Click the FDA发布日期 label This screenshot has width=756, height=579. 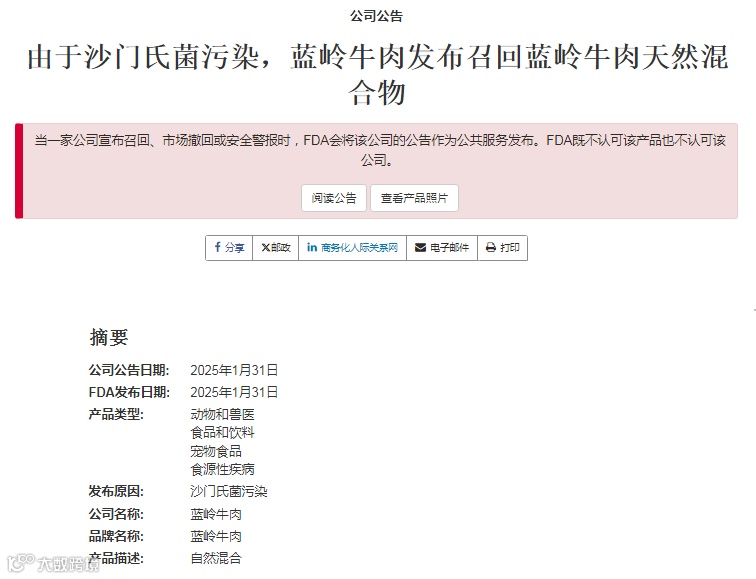coord(129,392)
